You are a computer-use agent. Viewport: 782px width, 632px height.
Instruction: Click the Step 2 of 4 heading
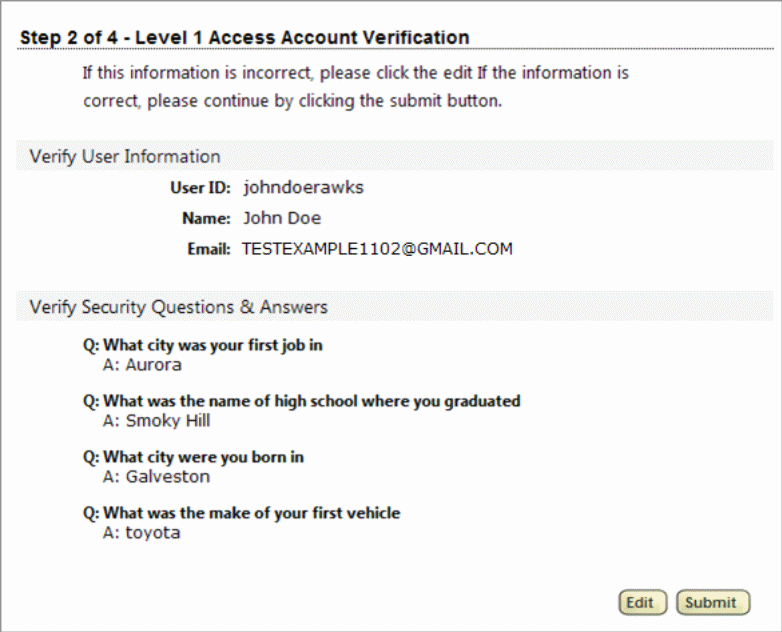point(245,38)
